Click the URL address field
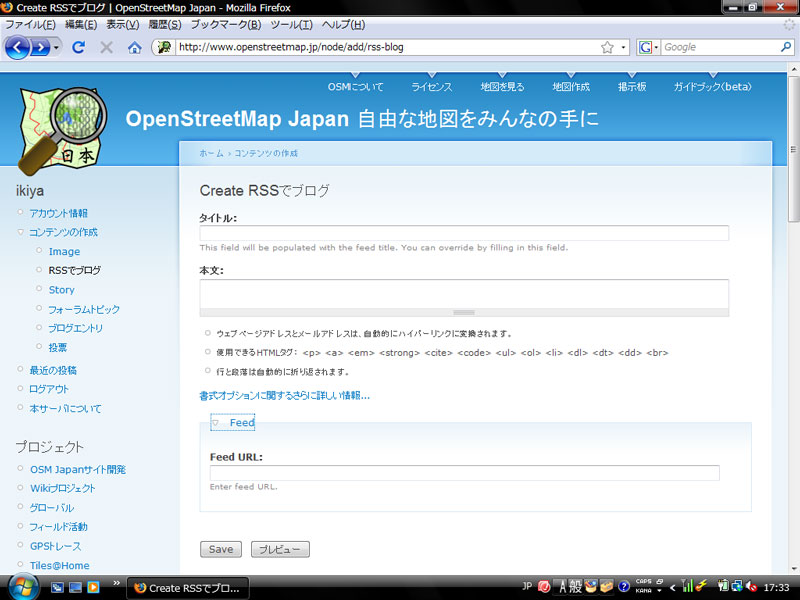800x600 pixels. pyautogui.click(x=387, y=47)
